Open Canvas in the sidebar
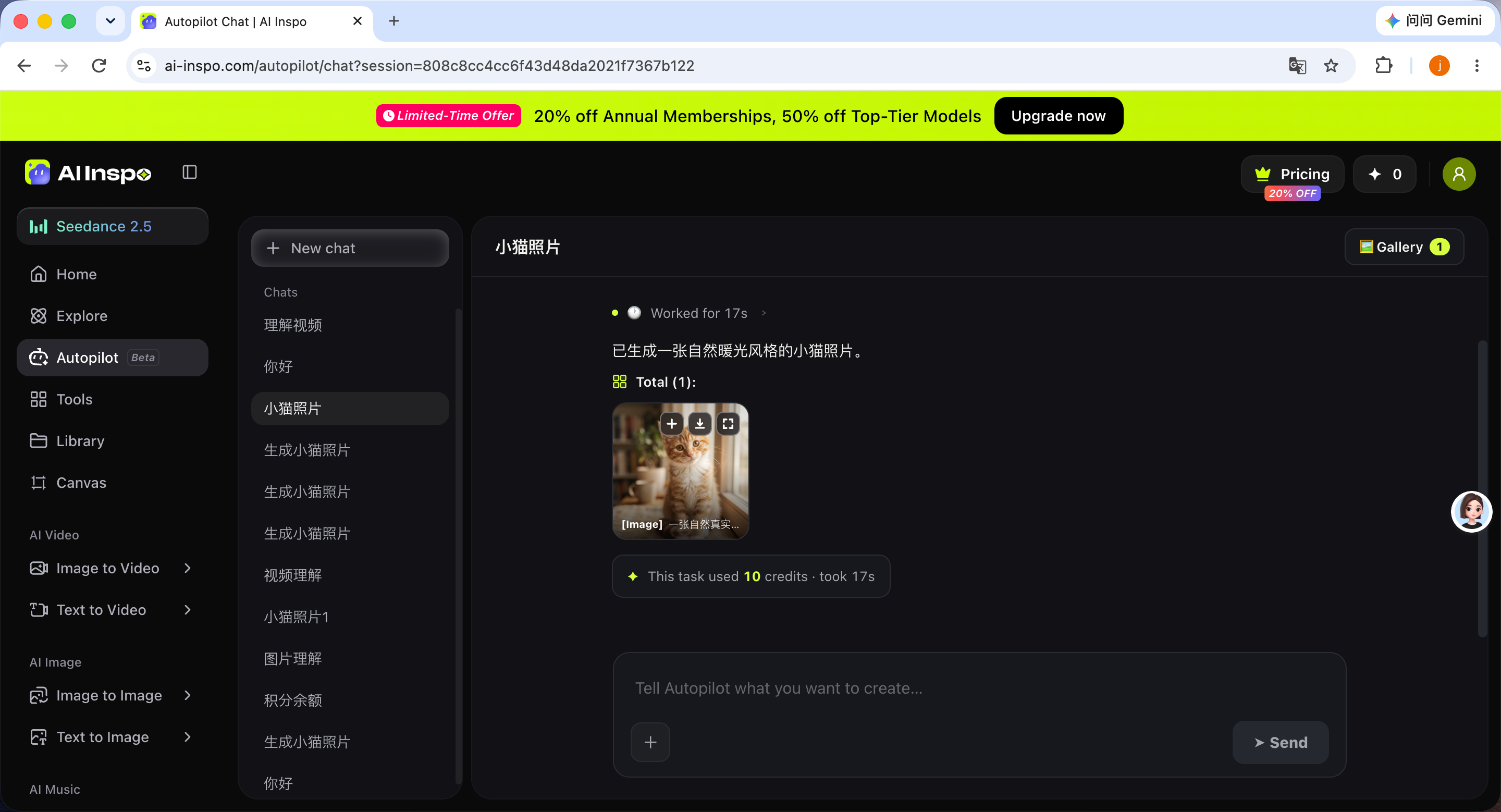The image size is (1501, 812). pyautogui.click(x=113, y=483)
